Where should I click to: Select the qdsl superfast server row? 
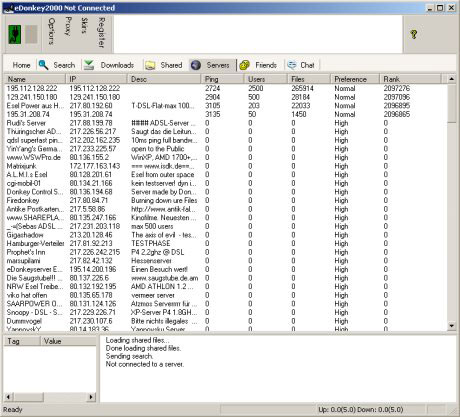tap(225, 140)
